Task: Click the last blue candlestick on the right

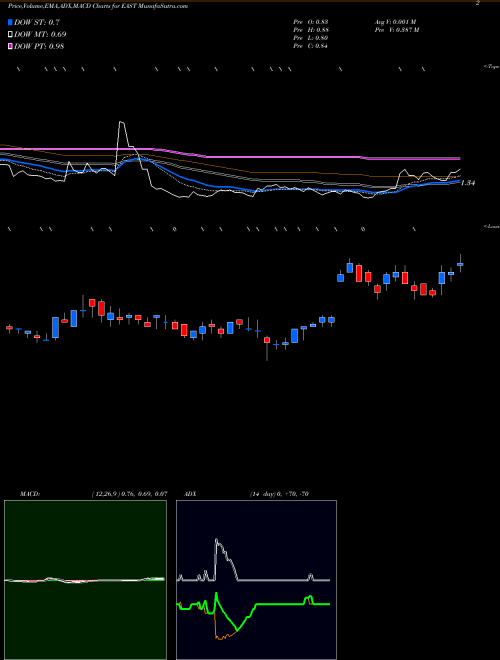Action: (460, 264)
